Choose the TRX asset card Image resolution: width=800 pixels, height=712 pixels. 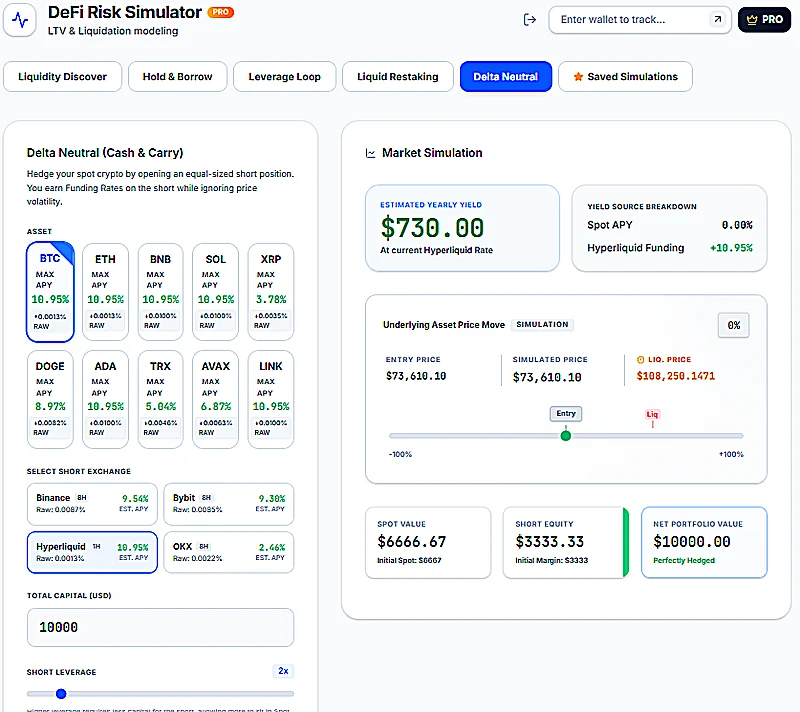pos(160,399)
